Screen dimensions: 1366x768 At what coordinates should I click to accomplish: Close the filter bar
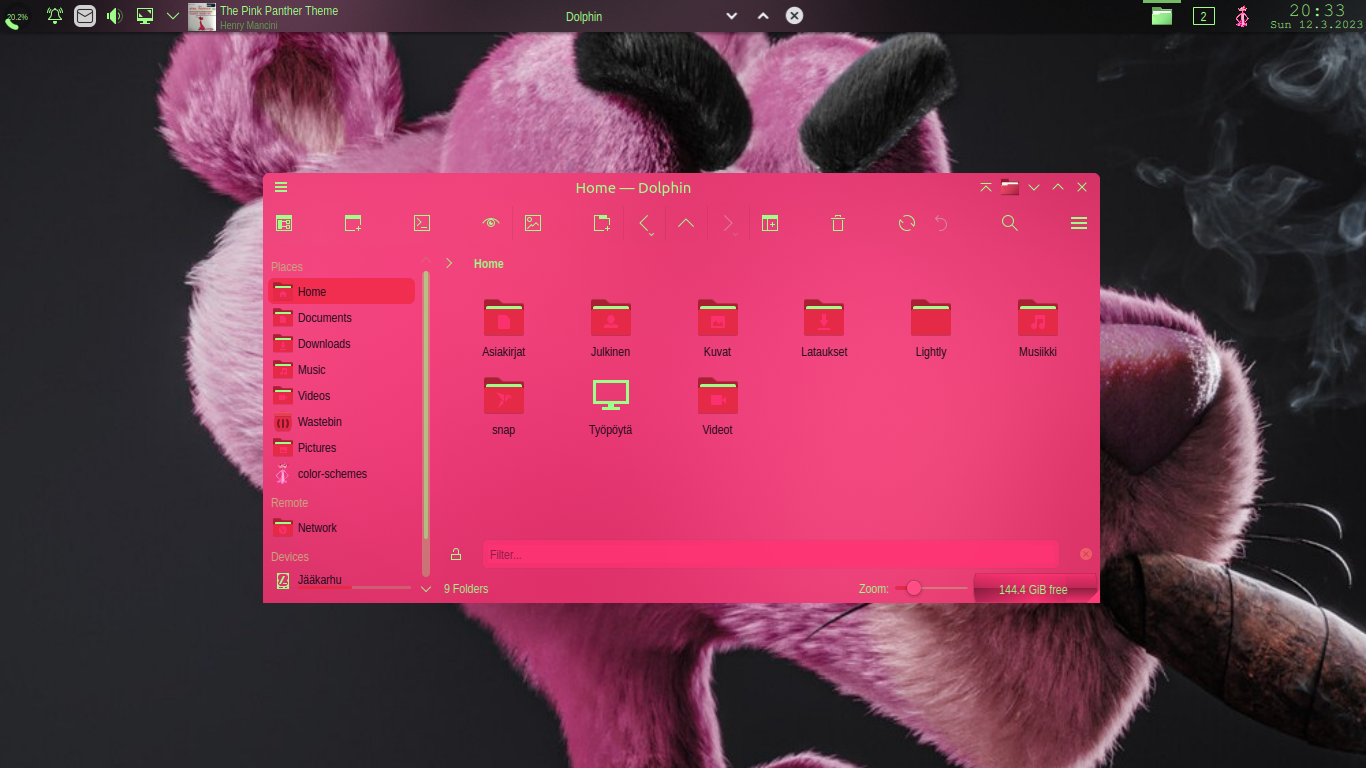[1086, 554]
